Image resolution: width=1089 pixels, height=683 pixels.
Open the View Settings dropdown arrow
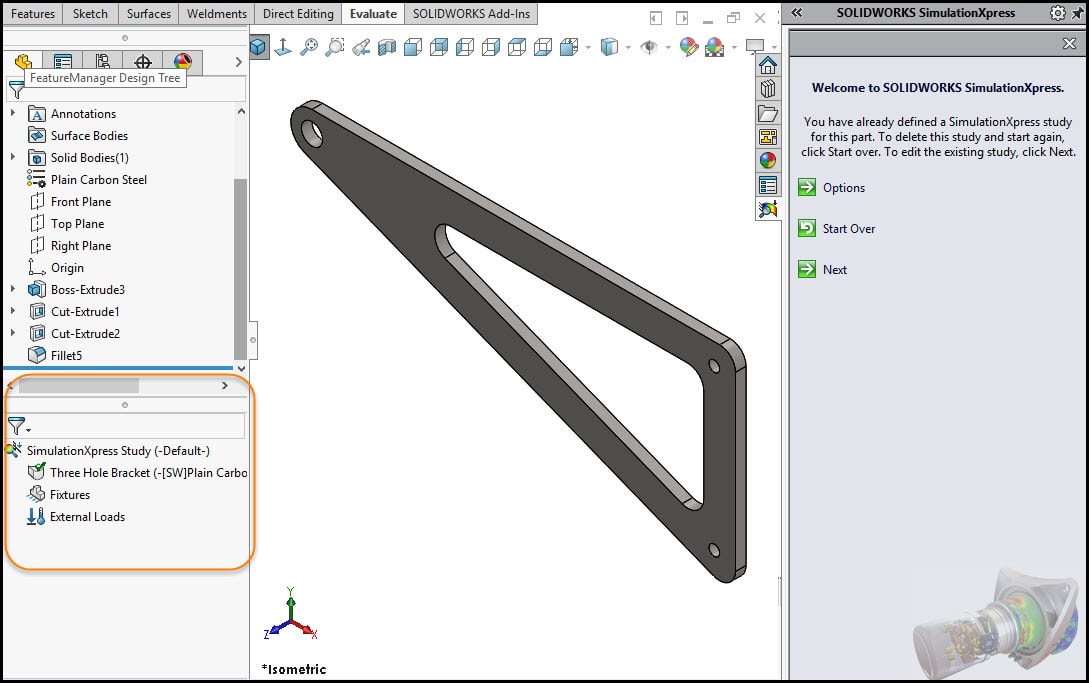tap(774, 48)
